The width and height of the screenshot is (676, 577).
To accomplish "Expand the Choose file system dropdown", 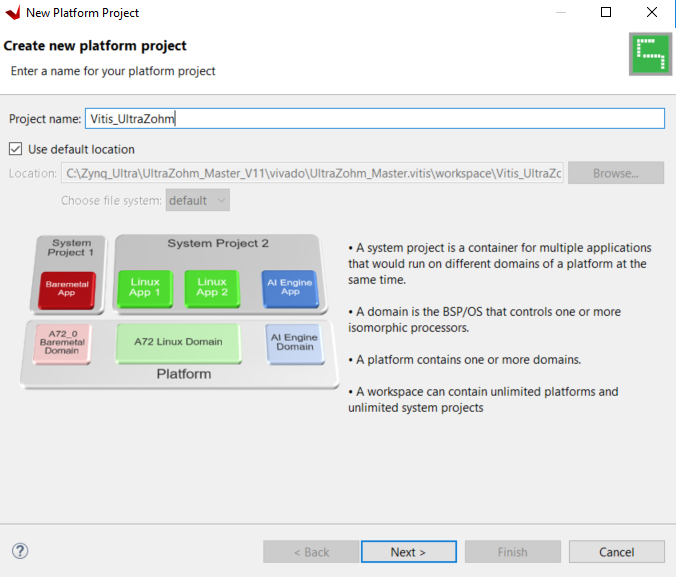I will coord(198,200).
